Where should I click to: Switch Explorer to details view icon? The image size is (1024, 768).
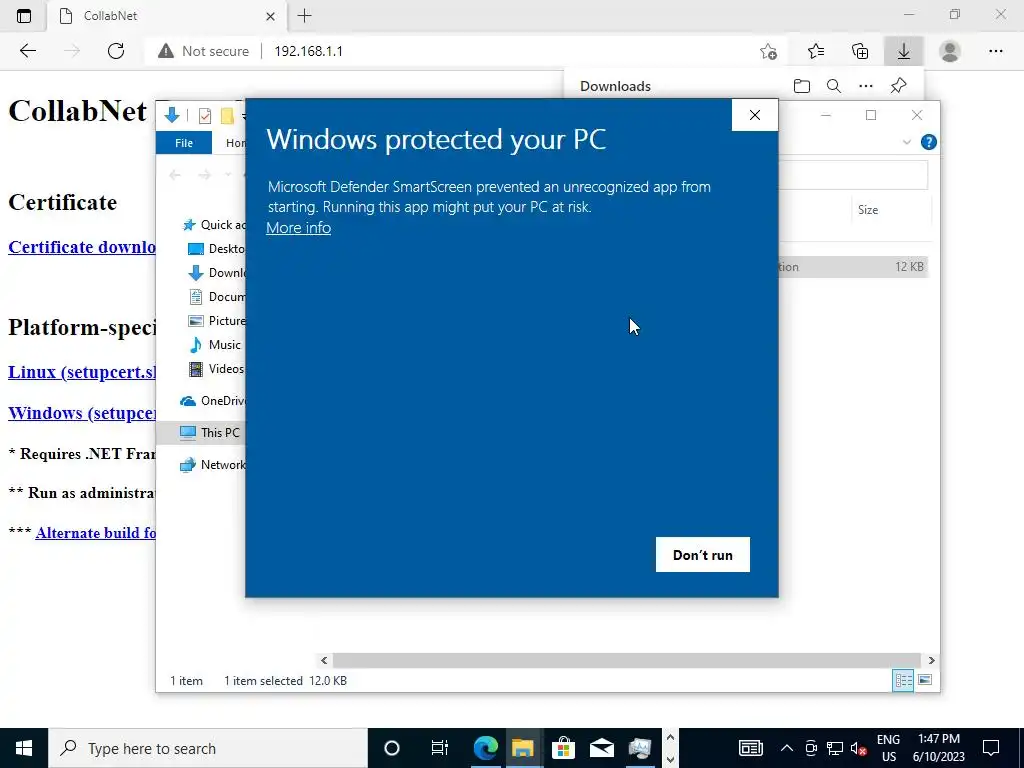coord(903,680)
